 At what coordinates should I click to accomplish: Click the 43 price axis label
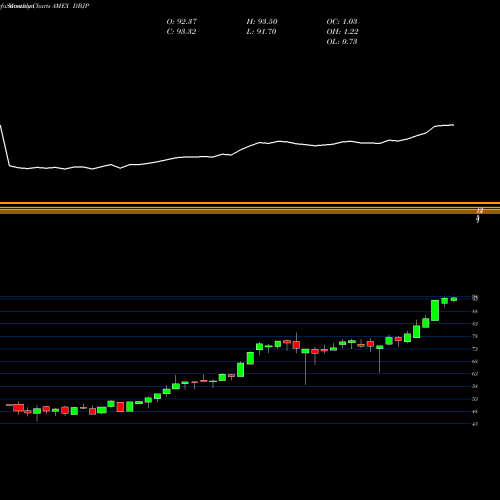click(x=475, y=424)
